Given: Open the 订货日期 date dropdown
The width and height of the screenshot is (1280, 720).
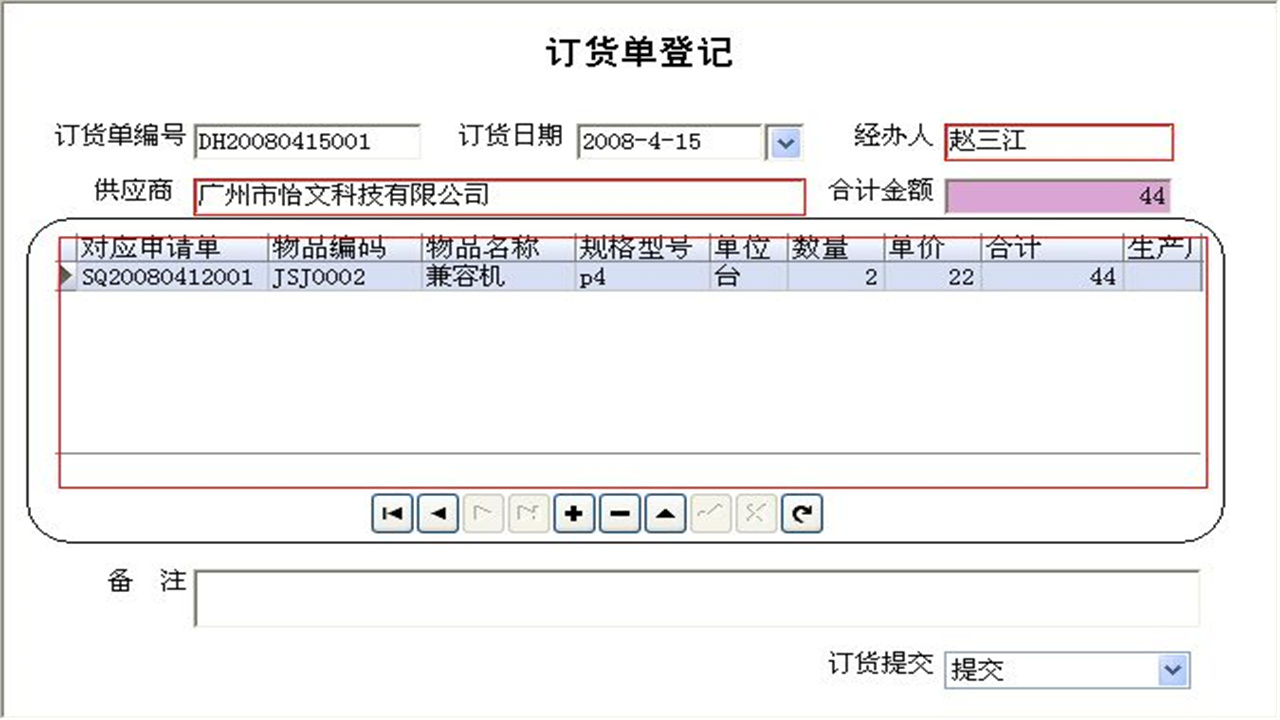Looking at the screenshot, I should pyautogui.click(x=786, y=142).
